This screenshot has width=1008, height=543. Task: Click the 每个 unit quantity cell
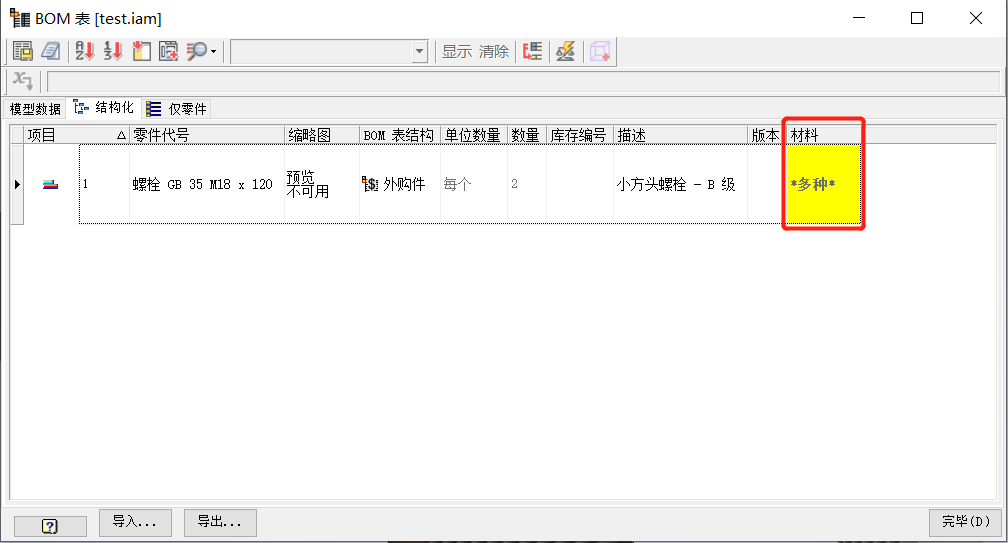pos(474,184)
